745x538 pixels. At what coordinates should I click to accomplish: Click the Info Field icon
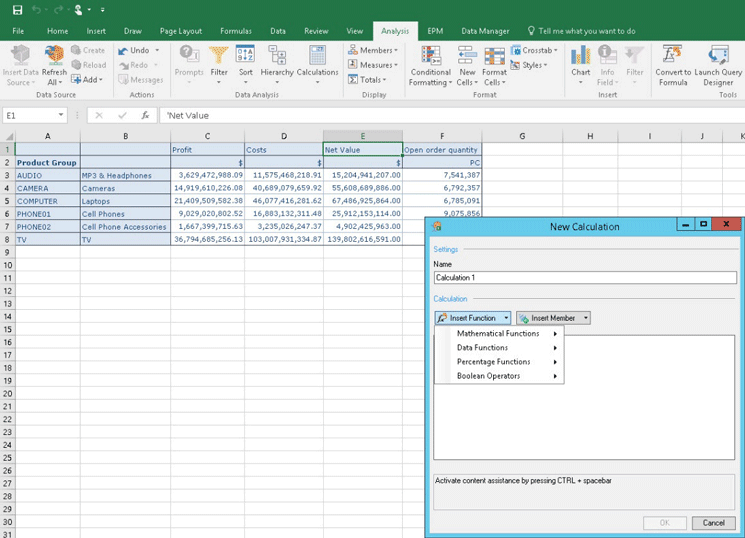[x=607, y=55]
